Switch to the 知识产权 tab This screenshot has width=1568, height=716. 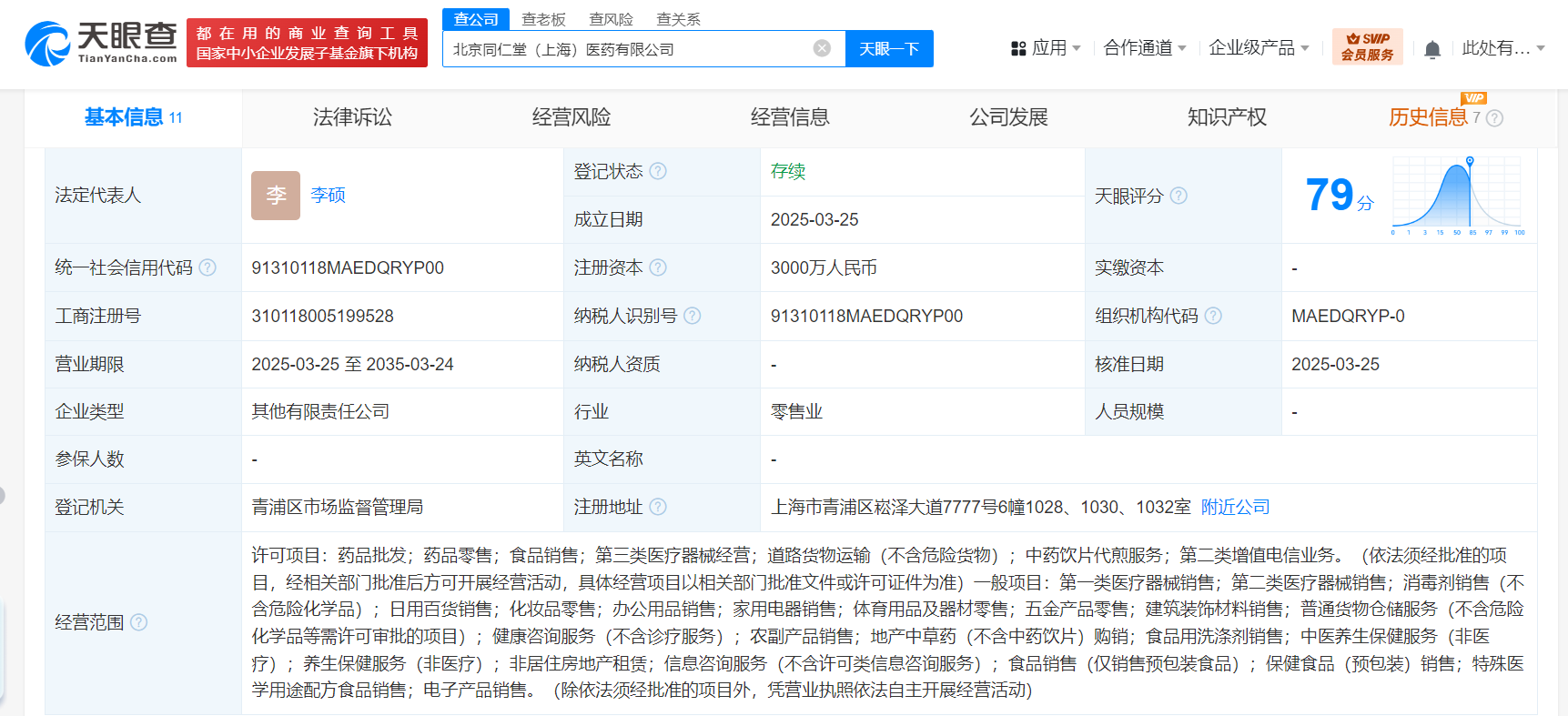1226,117
